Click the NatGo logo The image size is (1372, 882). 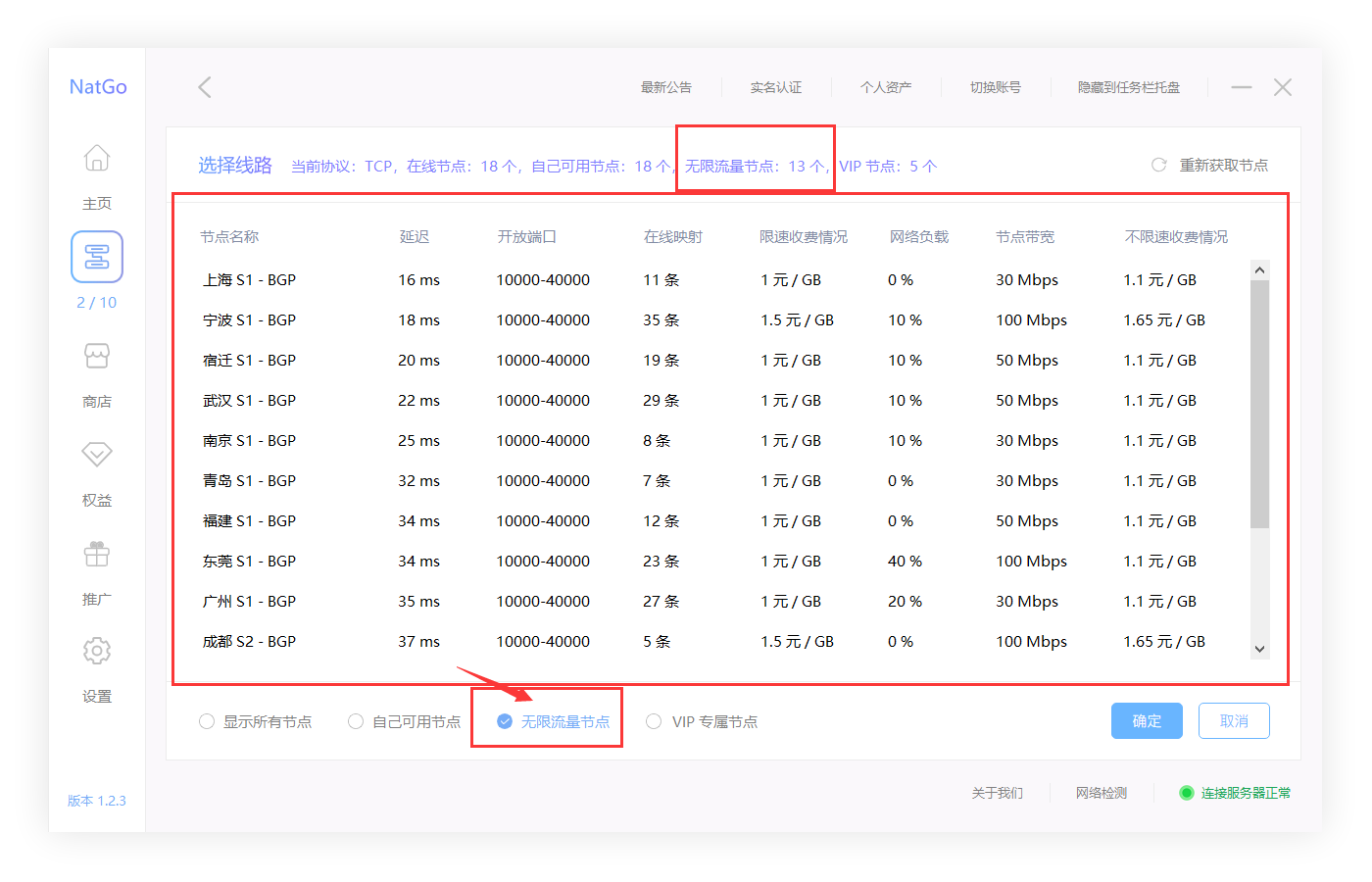[x=98, y=86]
